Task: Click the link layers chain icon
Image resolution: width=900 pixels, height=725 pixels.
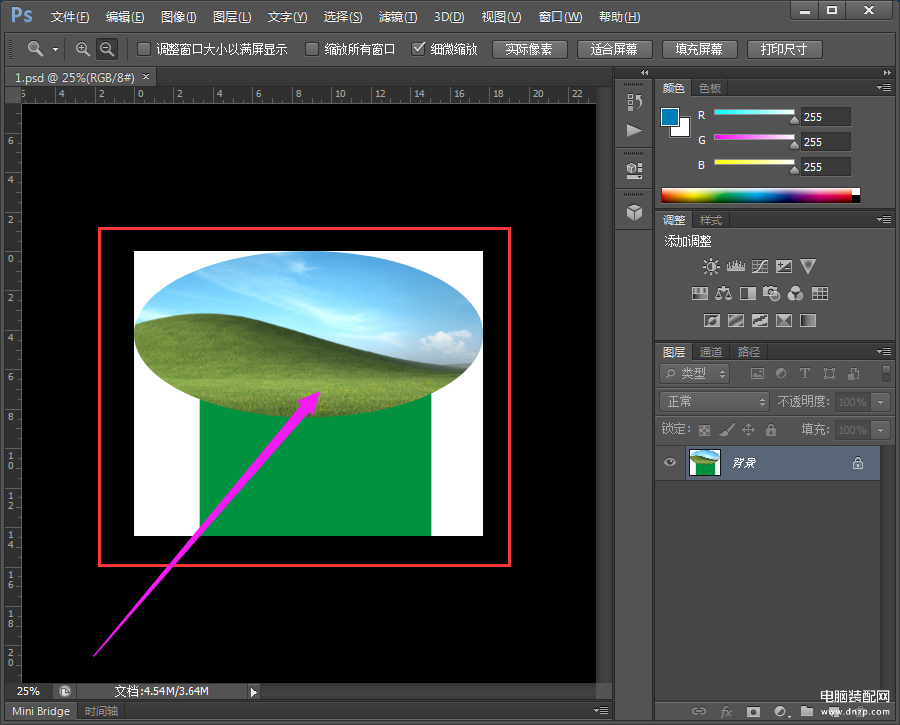Action: (x=699, y=711)
